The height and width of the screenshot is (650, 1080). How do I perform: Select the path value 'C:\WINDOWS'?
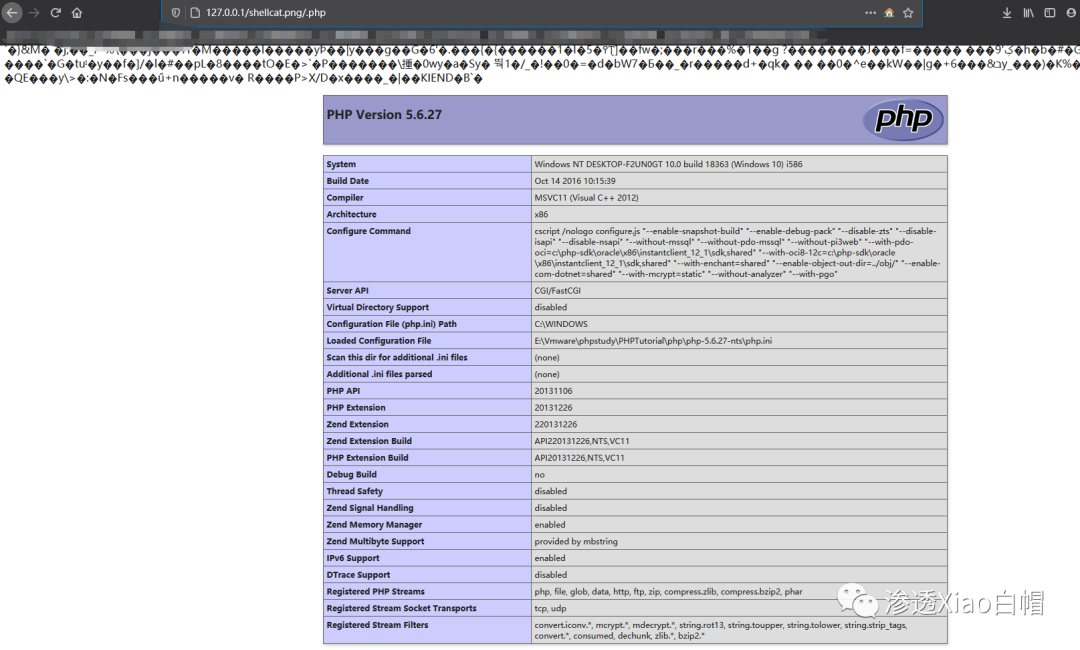point(561,324)
